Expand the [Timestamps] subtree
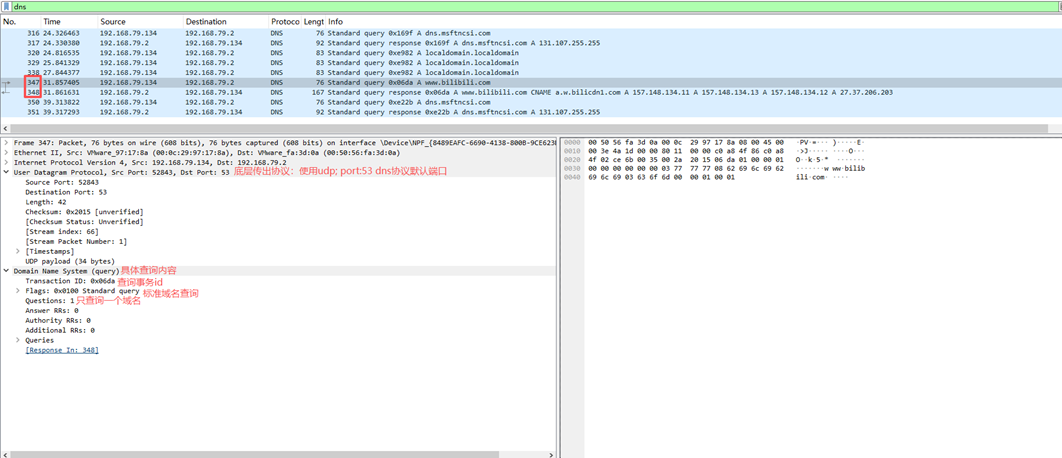The image size is (1062, 458). [18, 251]
